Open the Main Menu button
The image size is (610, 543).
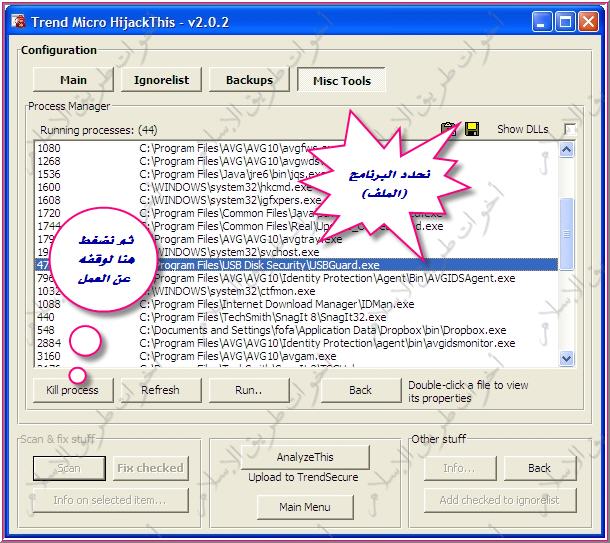(x=305, y=507)
